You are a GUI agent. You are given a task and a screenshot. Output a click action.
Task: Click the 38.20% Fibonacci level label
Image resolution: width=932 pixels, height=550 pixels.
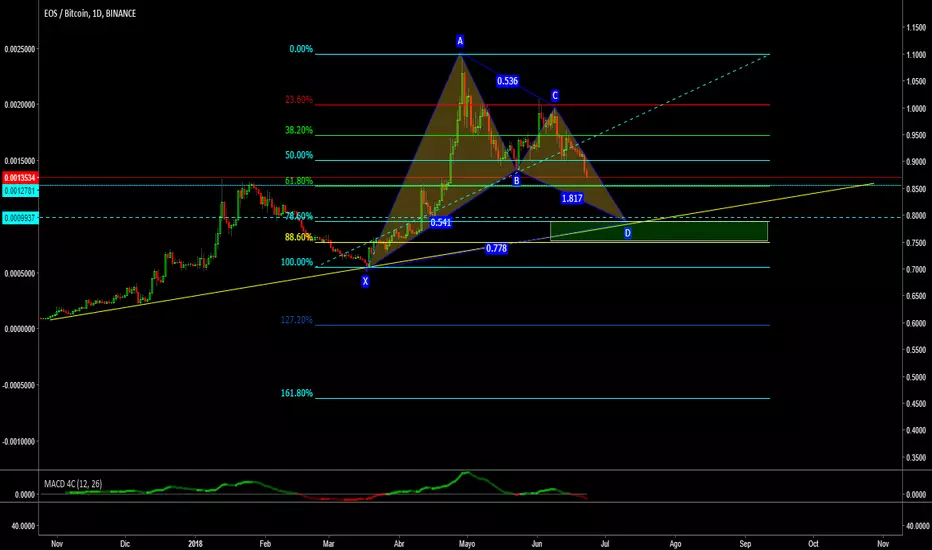click(x=299, y=130)
